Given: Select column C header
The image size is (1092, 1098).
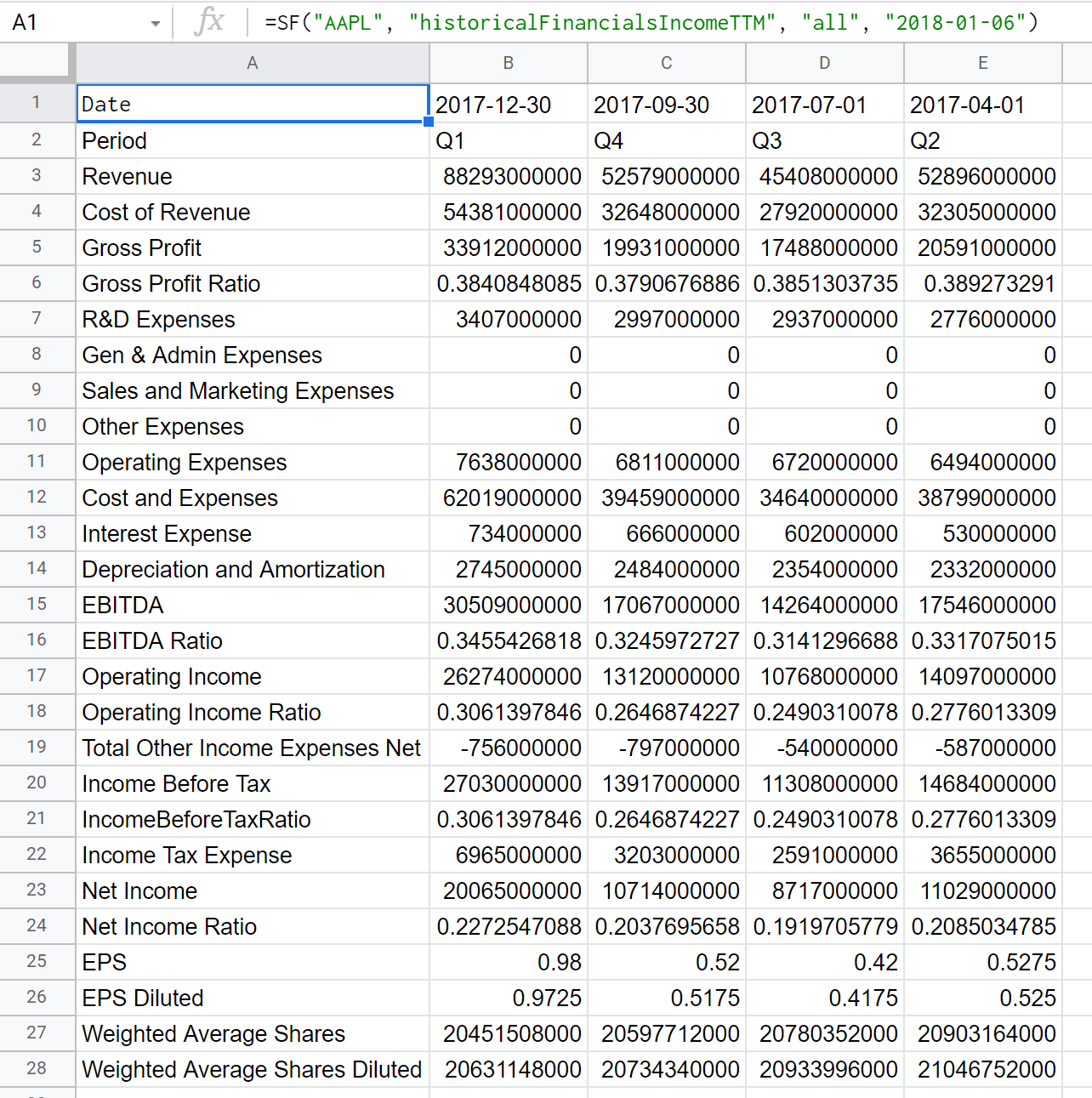Looking at the screenshot, I should coord(667,63).
